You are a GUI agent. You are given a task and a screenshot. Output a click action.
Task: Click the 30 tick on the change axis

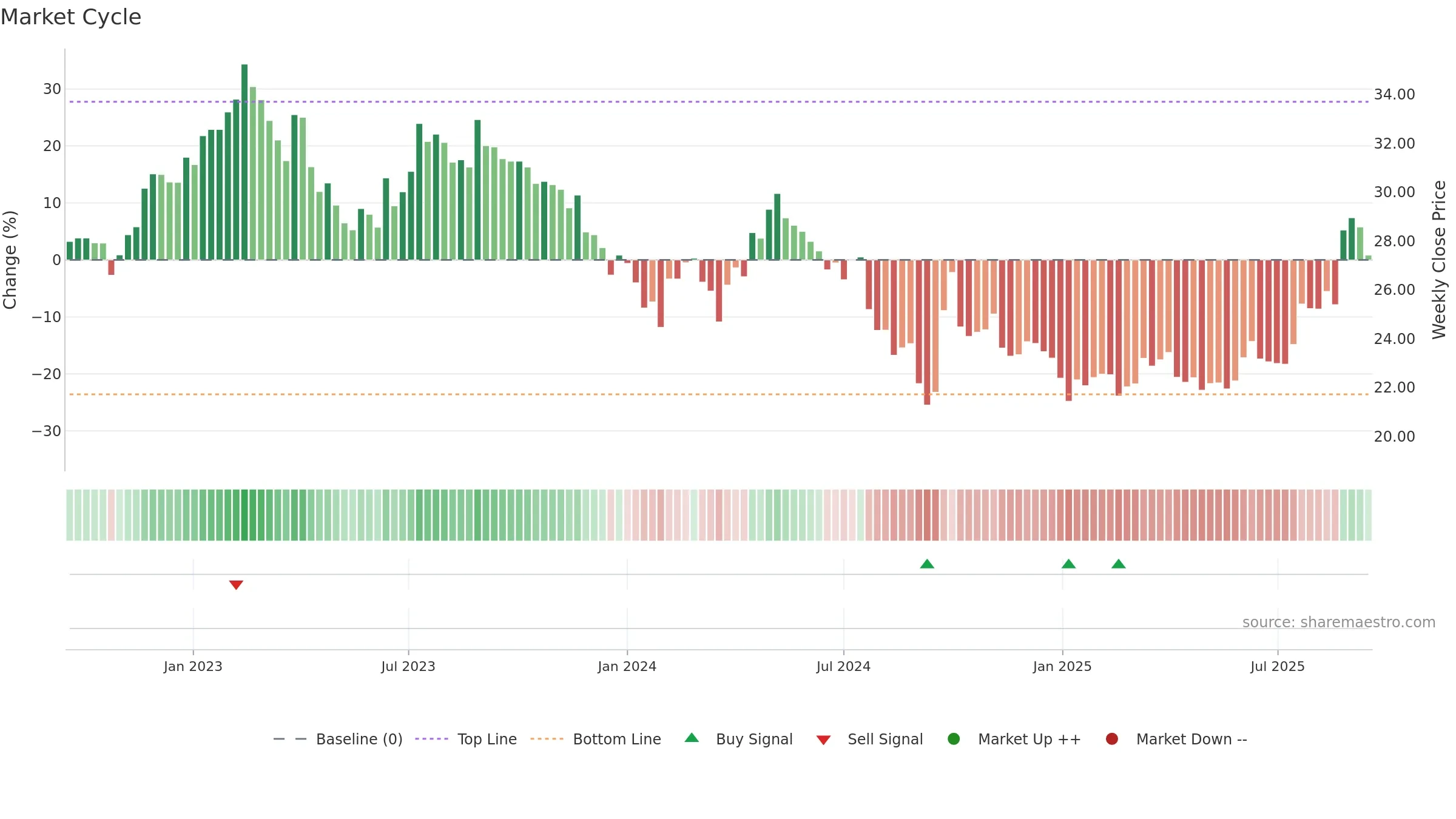tap(52, 89)
